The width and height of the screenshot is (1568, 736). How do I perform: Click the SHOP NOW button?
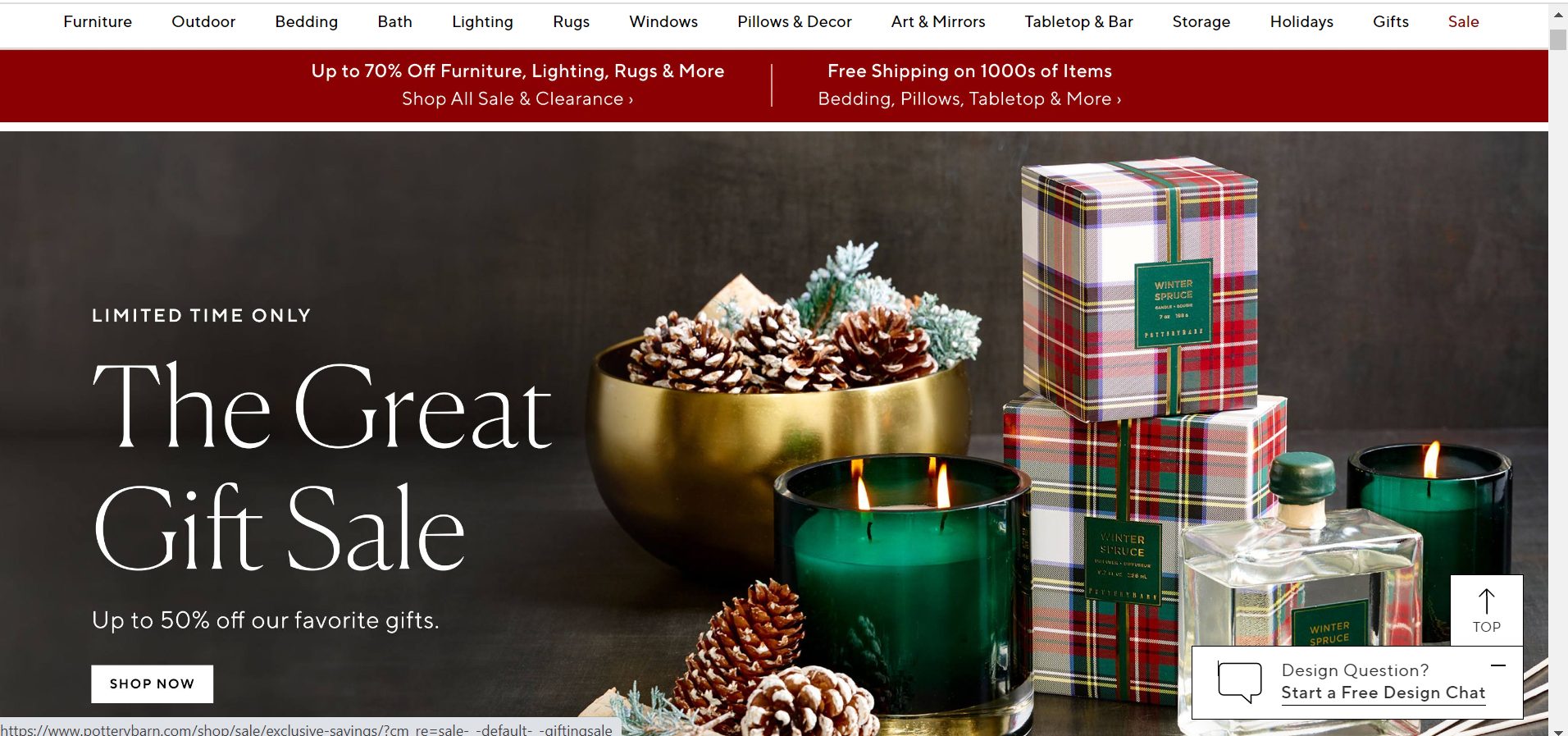[152, 683]
